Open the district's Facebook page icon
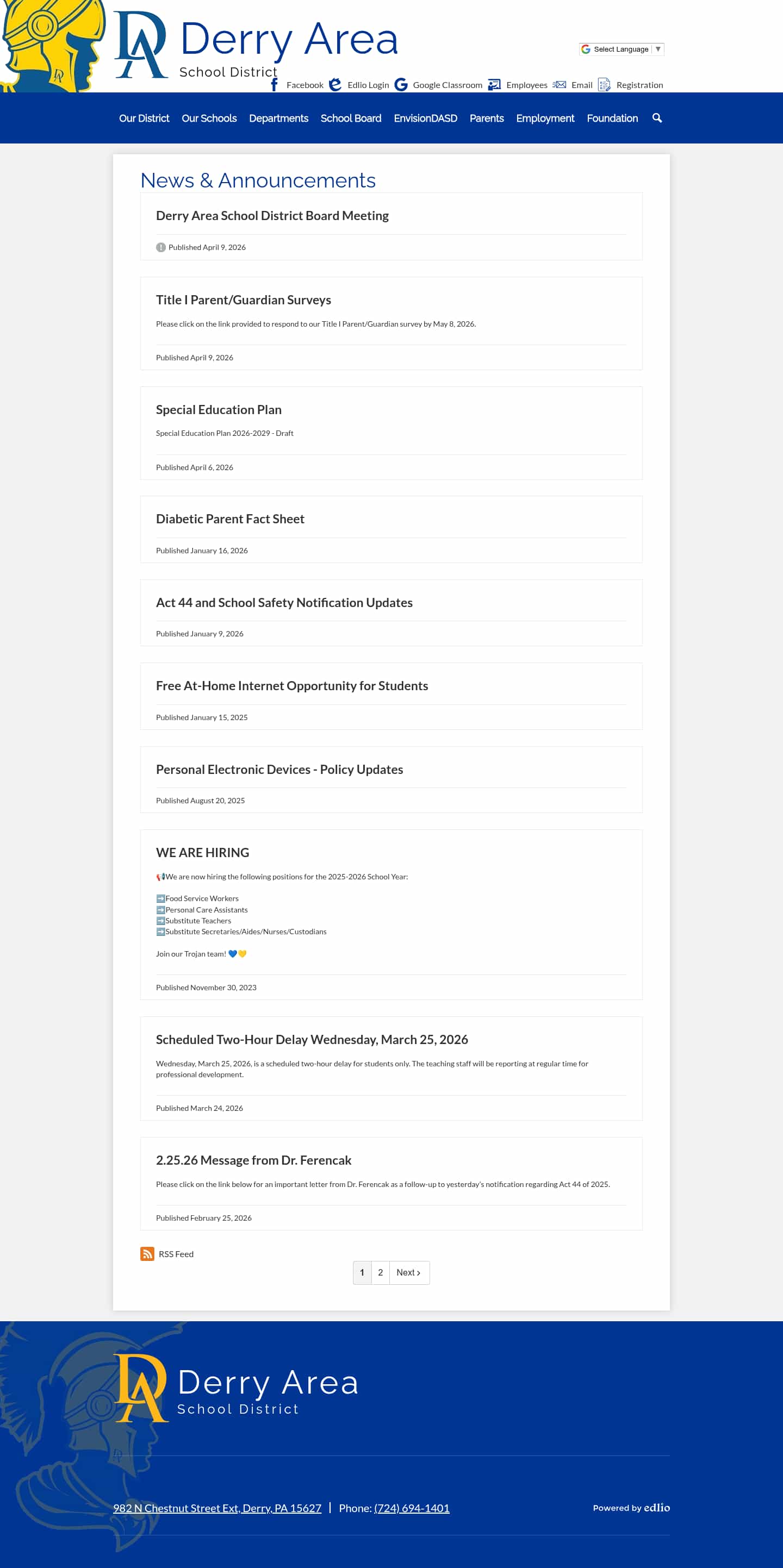The height and width of the screenshot is (1568, 783). pos(274,85)
